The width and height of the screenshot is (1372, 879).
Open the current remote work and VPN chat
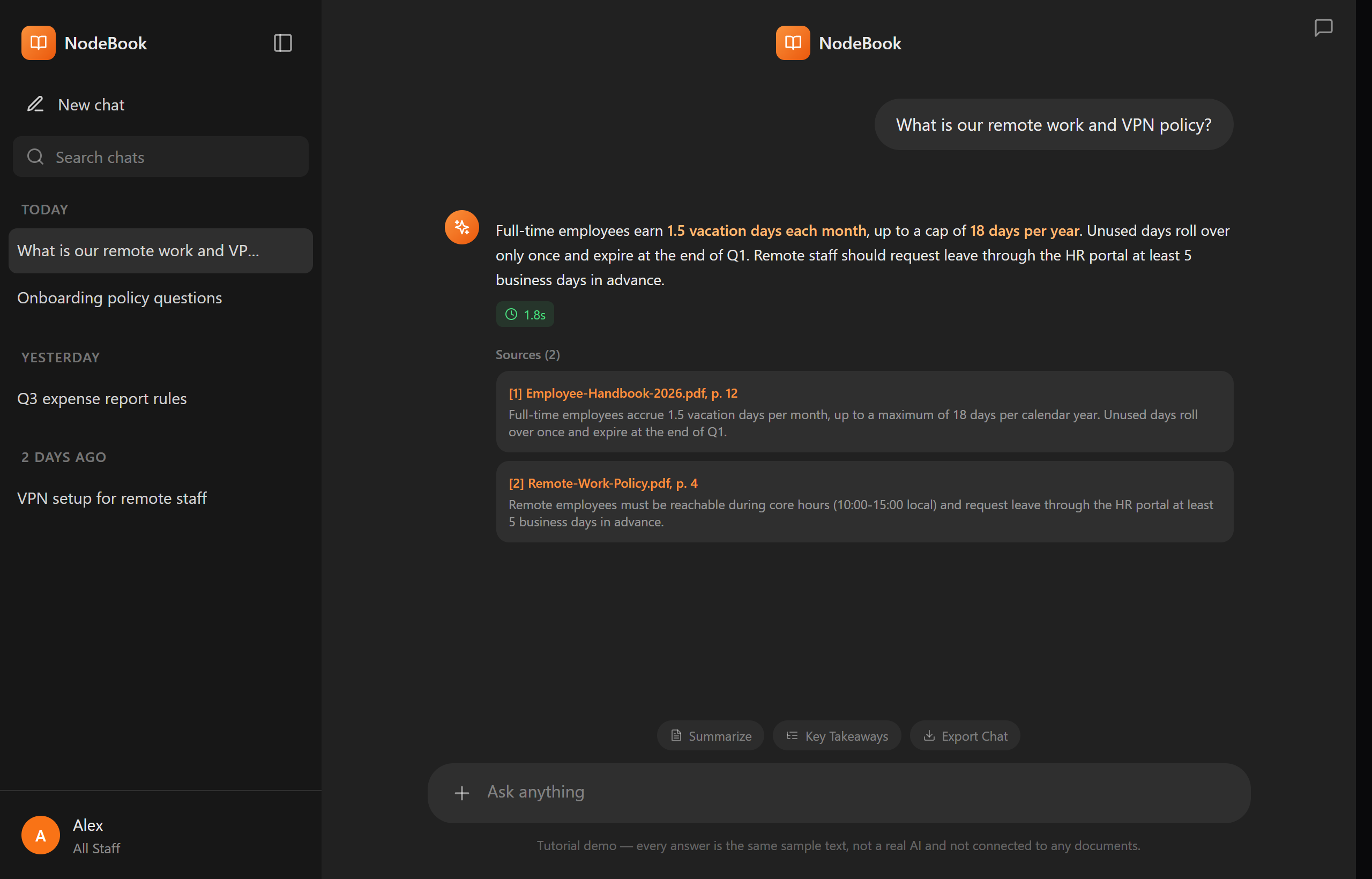(x=161, y=251)
